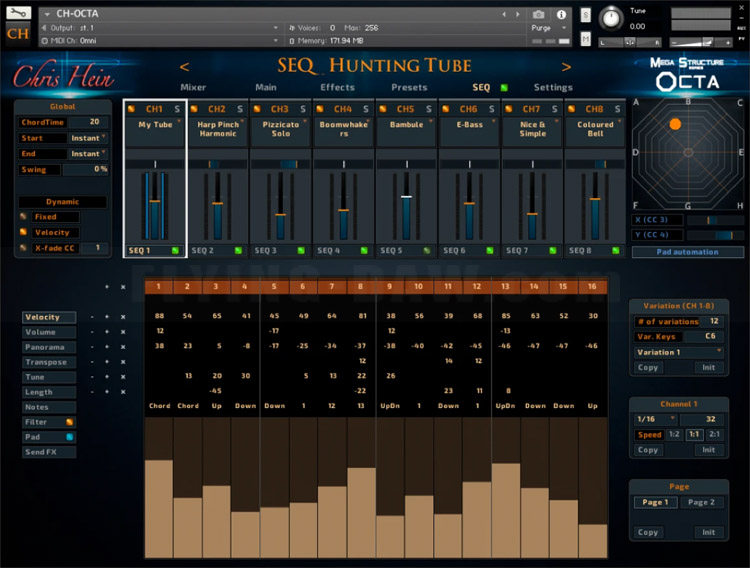Click the Panorama row minus icon

click(92, 347)
